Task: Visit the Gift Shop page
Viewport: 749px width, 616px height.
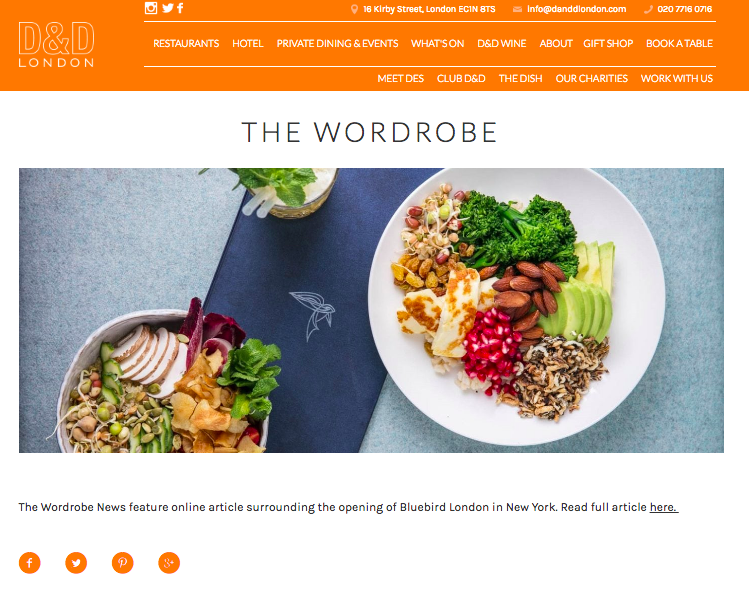Action: click(x=608, y=43)
